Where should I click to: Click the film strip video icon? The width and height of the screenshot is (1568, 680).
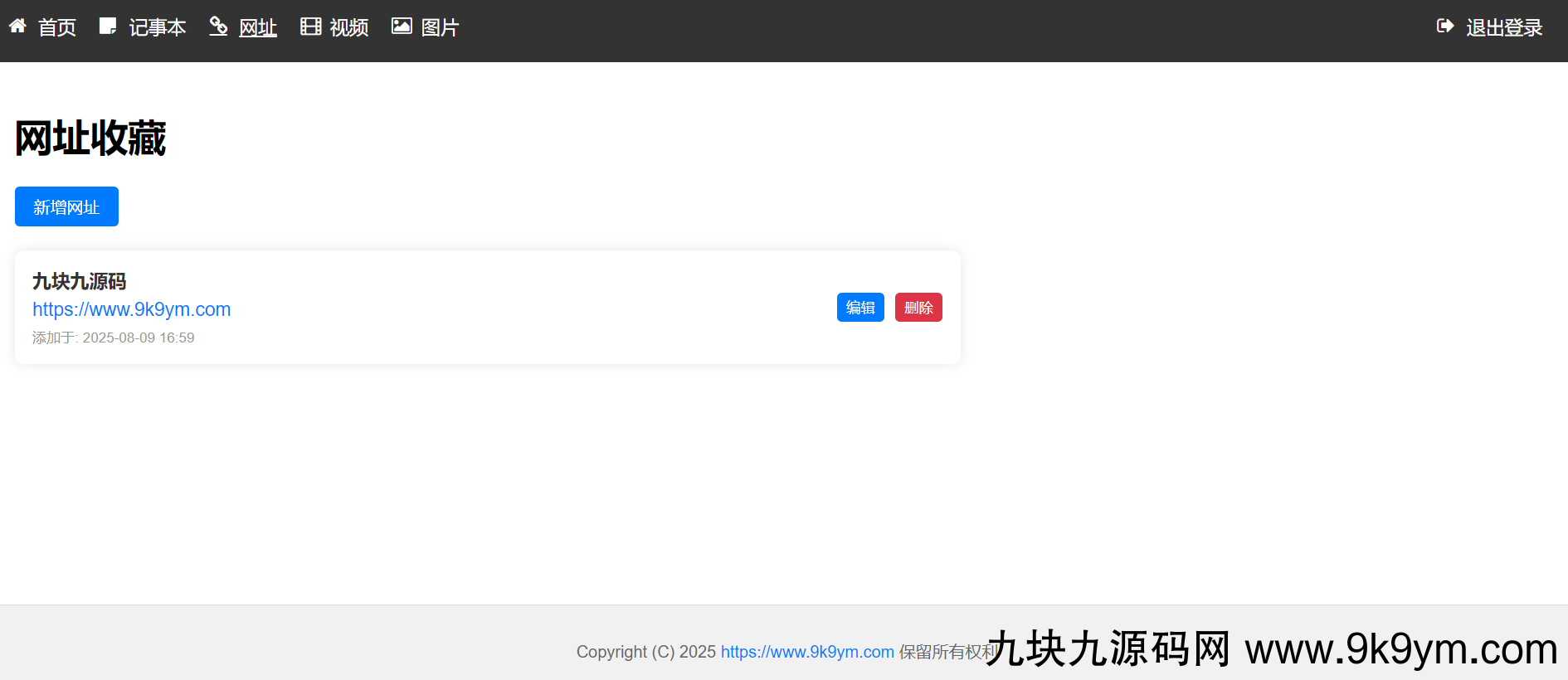point(310,27)
